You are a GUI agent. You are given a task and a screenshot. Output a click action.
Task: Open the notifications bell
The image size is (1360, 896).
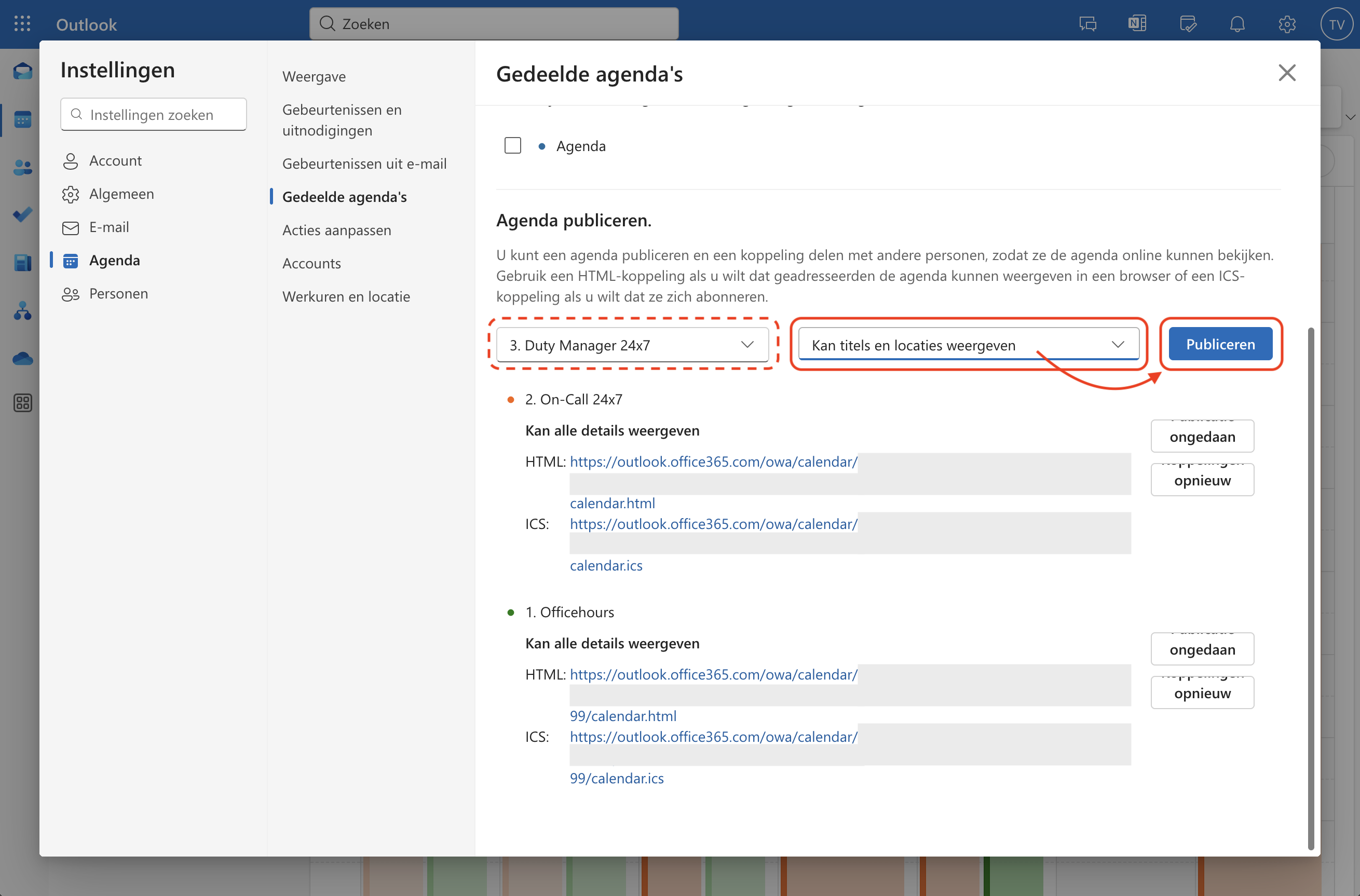point(1237,24)
